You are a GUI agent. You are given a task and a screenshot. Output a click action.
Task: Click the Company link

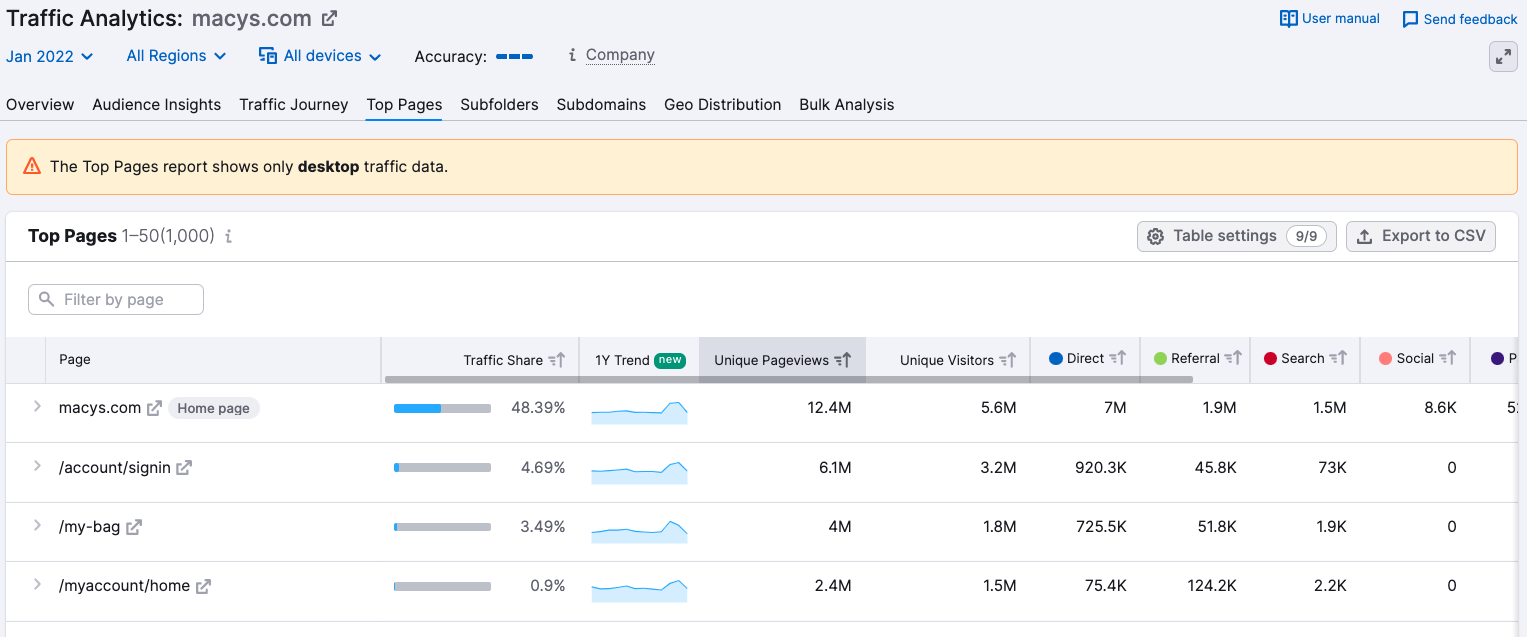(620, 56)
